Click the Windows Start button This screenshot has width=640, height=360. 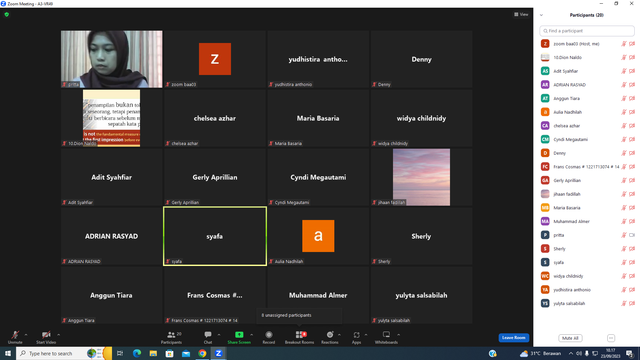8,353
